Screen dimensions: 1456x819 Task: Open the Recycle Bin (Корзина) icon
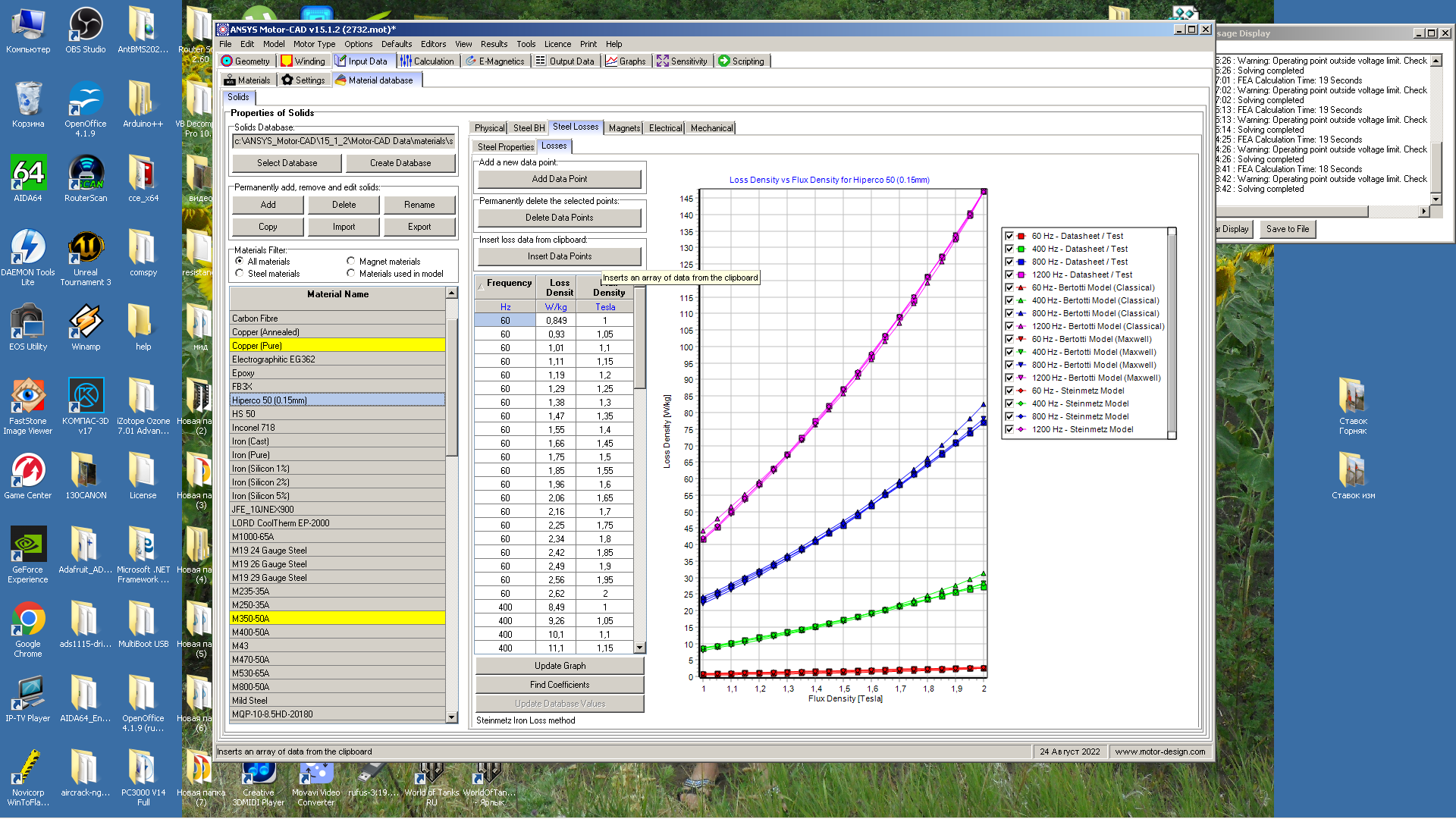28,105
